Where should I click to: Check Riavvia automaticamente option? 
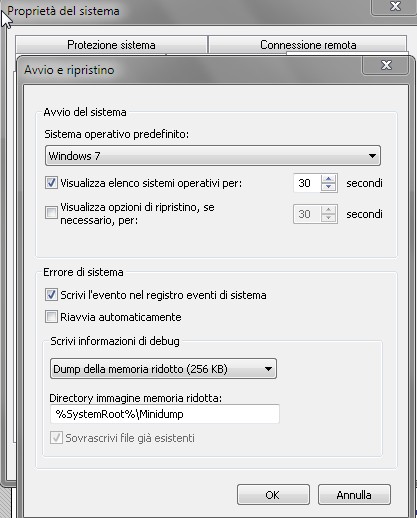click(x=51, y=317)
